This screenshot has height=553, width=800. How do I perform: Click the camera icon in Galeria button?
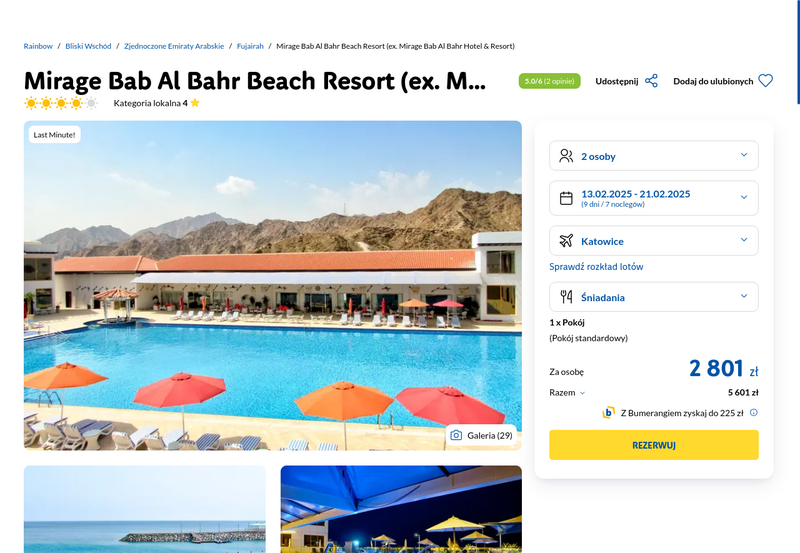coord(456,435)
